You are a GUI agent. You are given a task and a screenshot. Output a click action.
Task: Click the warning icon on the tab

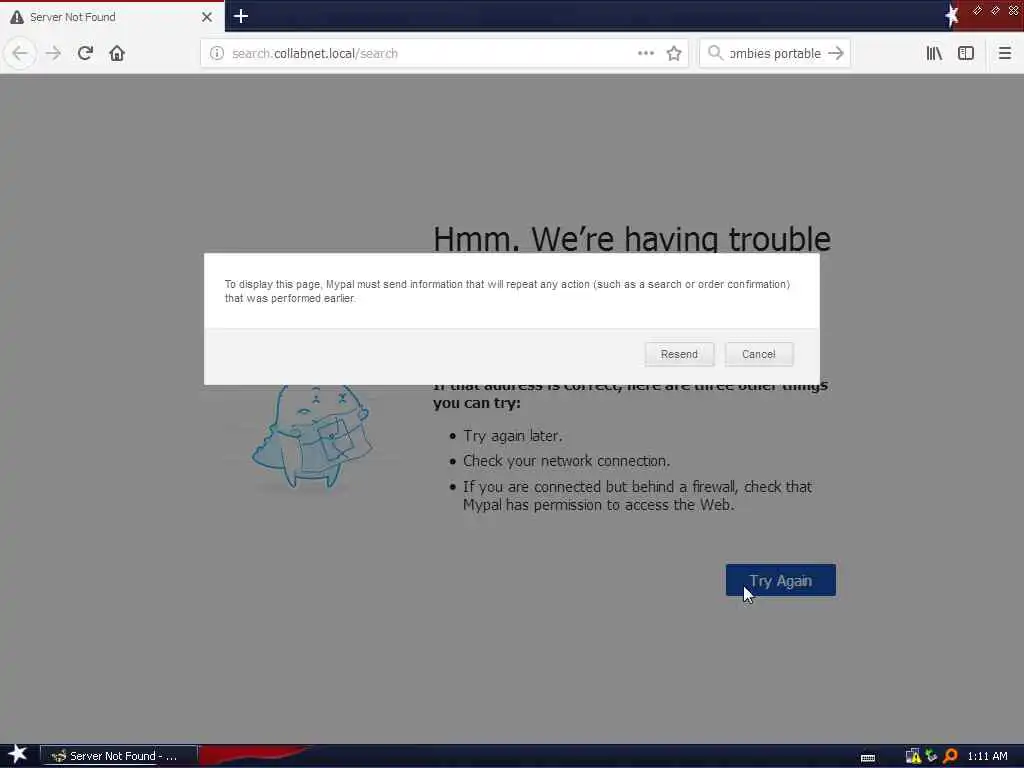(17, 17)
